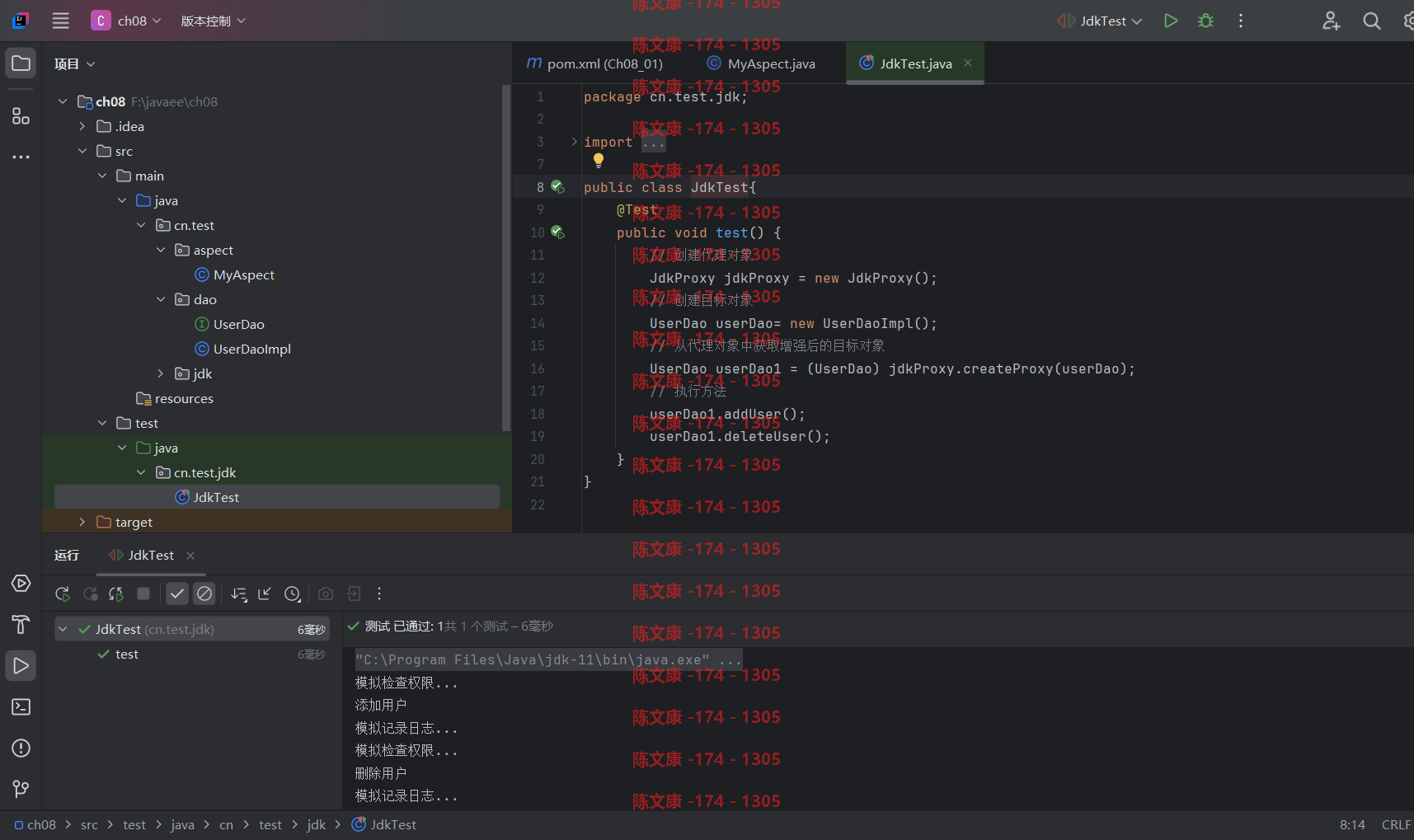Close the JdkTest.java editor tab
The height and width of the screenshot is (840, 1414).
[968, 63]
